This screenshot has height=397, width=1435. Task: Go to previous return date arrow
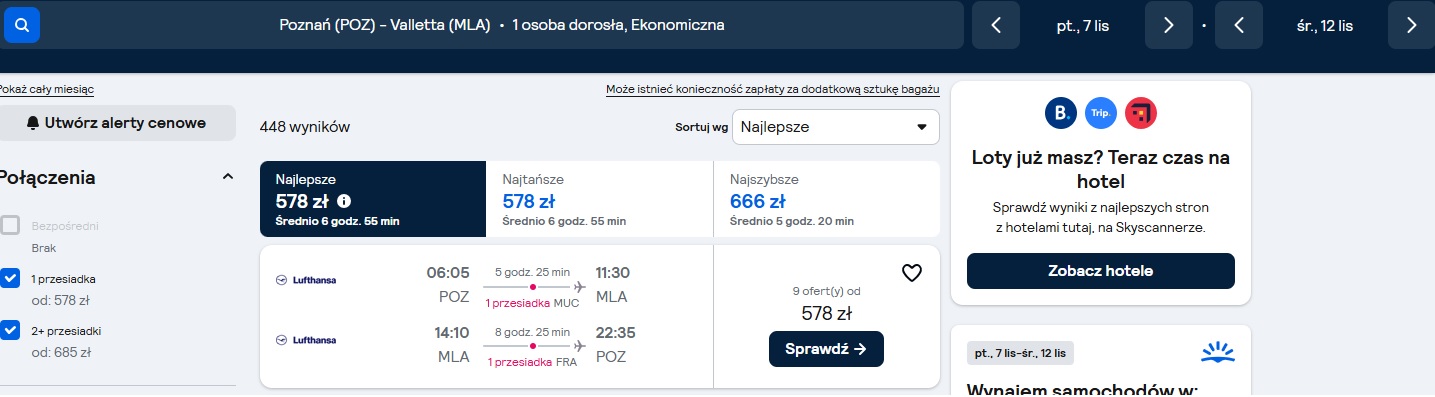[x=1239, y=25]
